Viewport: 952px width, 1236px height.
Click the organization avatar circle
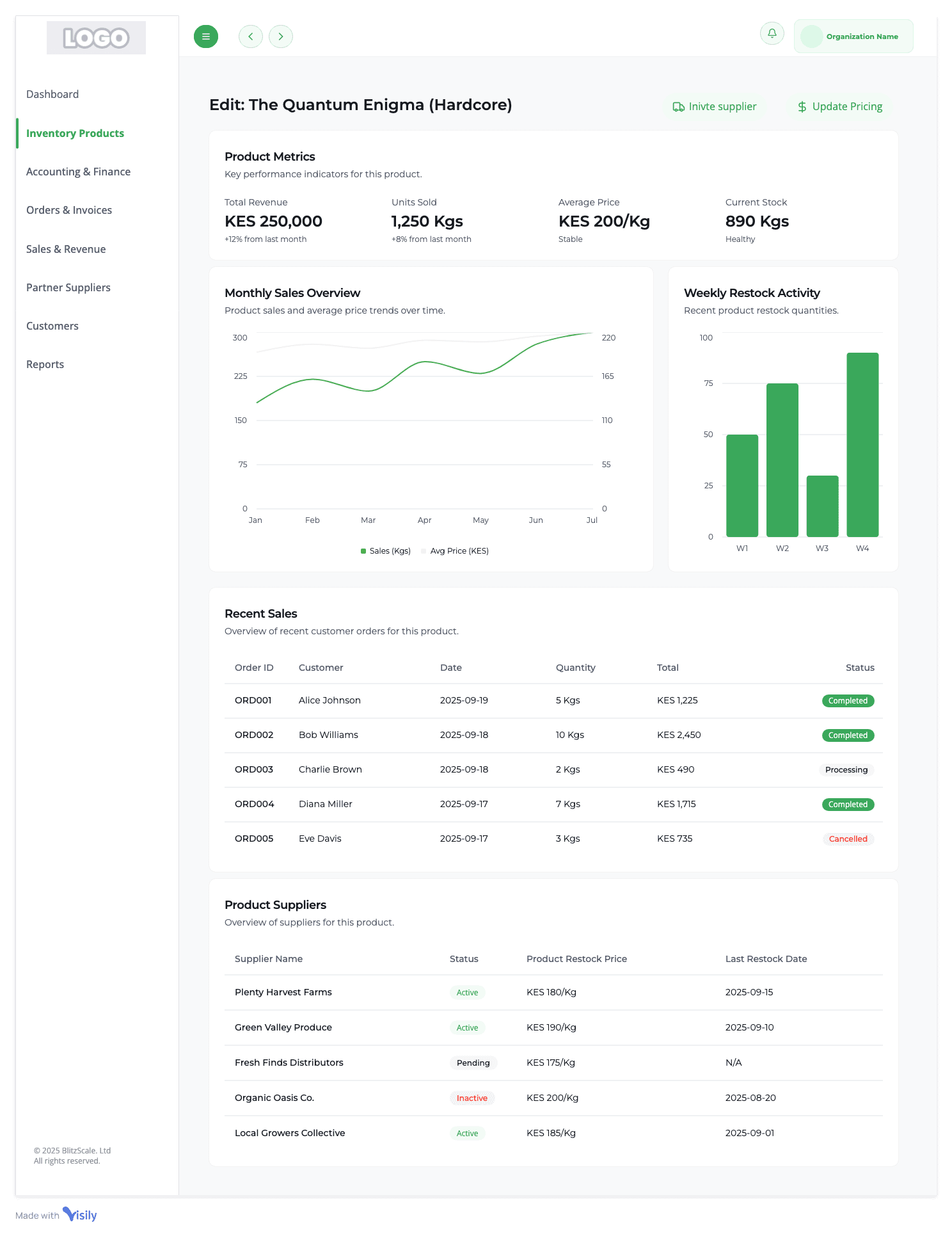[x=812, y=36]
